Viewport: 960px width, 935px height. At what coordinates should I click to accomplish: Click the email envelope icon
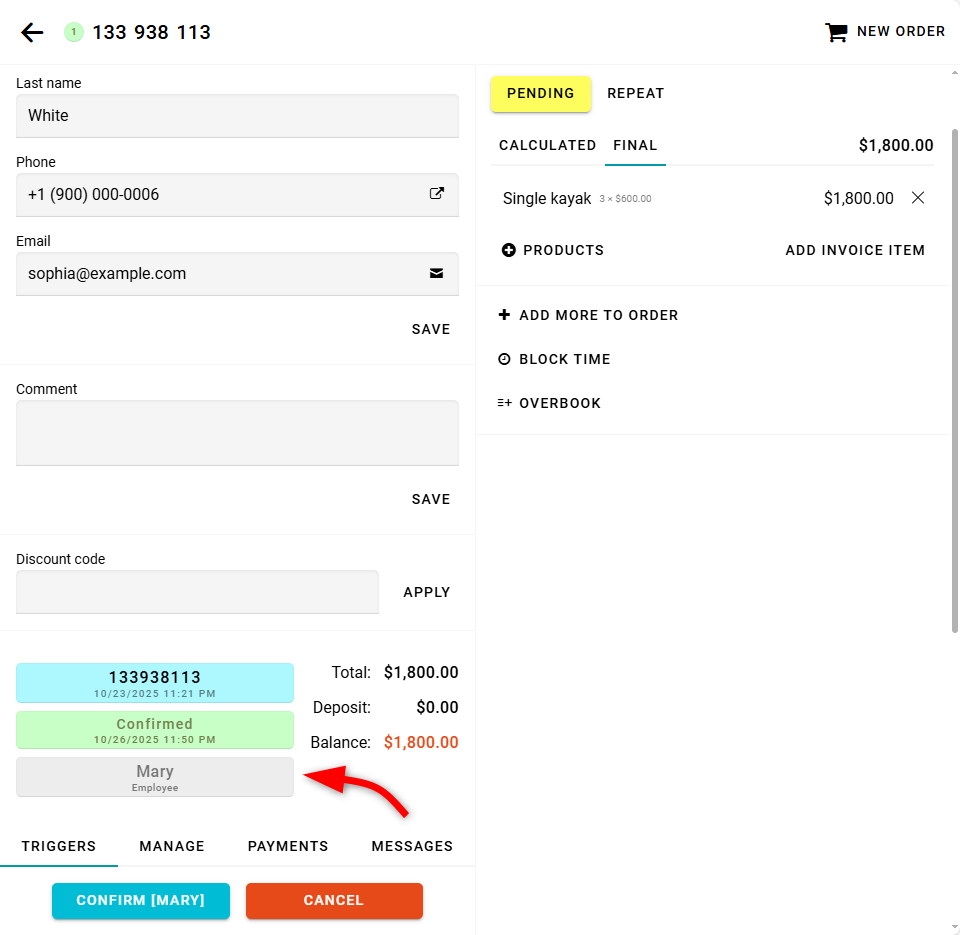(437, 273)
